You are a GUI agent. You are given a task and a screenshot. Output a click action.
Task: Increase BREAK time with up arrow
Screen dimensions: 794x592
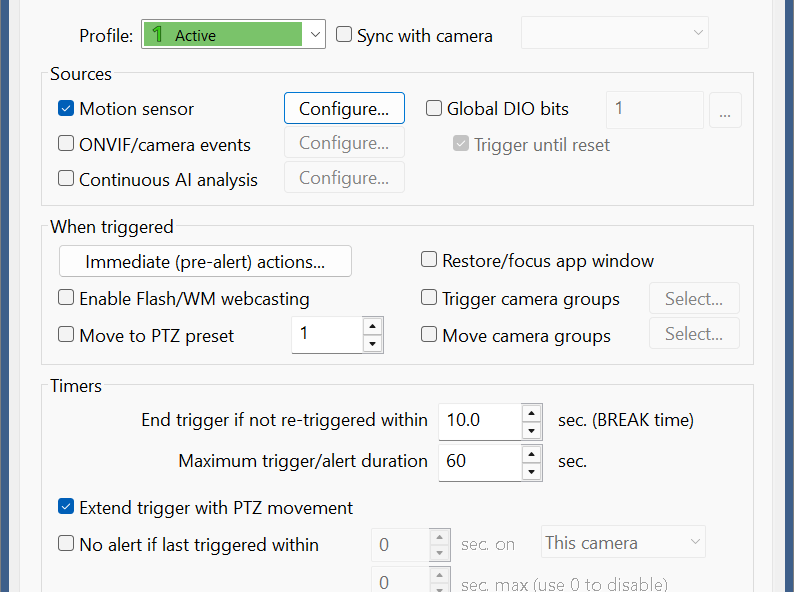click(x=531, y=413)
